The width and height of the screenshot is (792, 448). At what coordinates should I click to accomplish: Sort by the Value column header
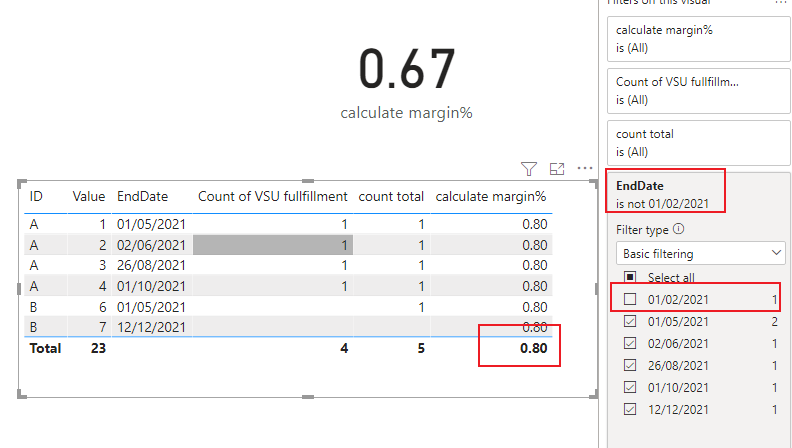[89, 196]
